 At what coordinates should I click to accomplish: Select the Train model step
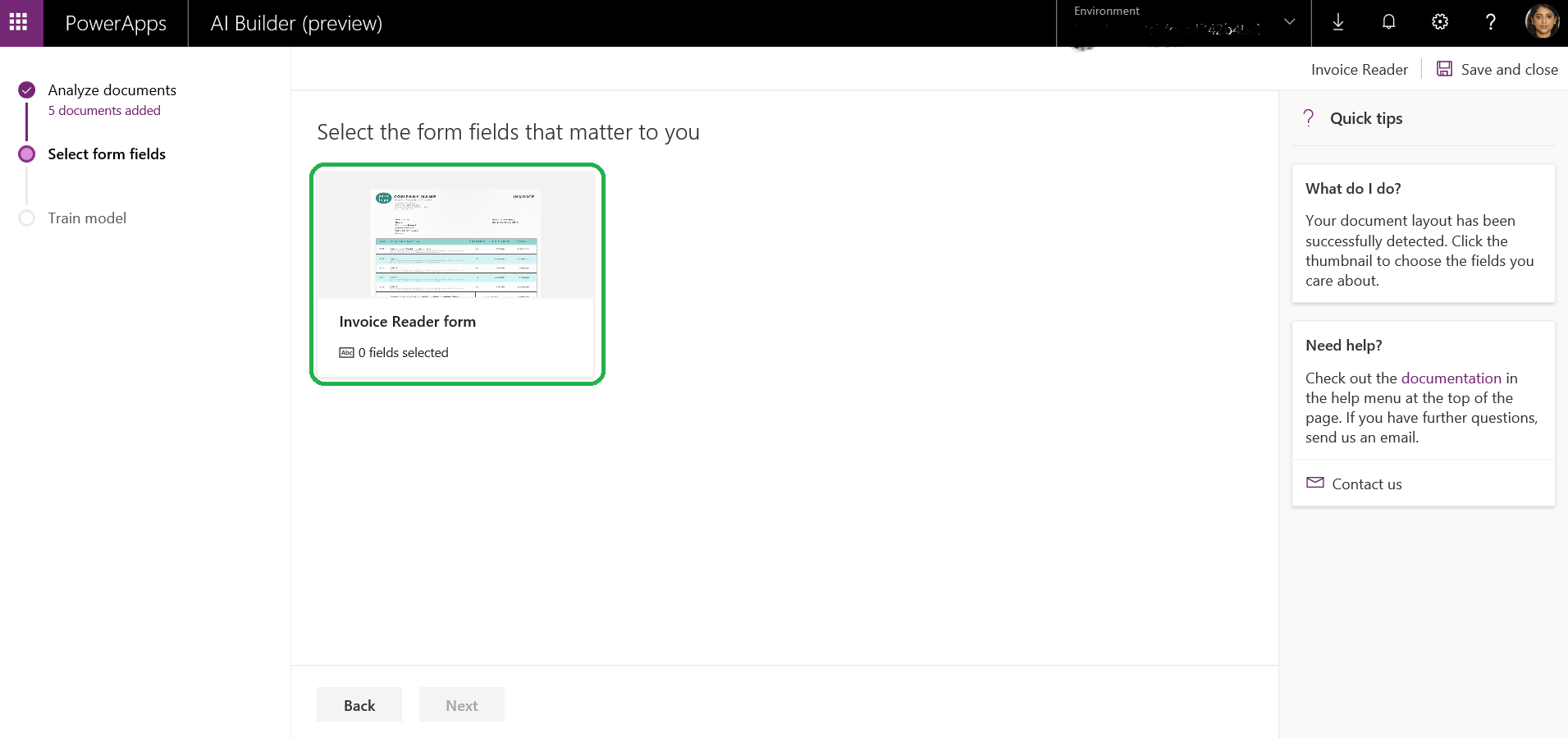tap(87, 218)
